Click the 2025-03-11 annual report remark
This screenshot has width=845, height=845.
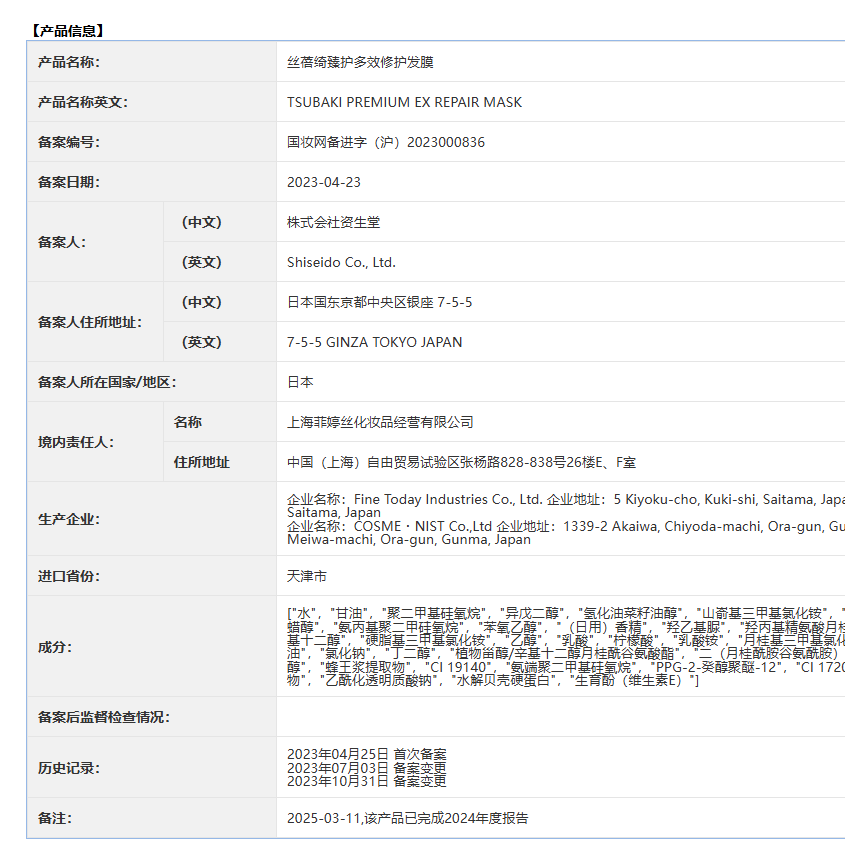[x=407, y=818]
